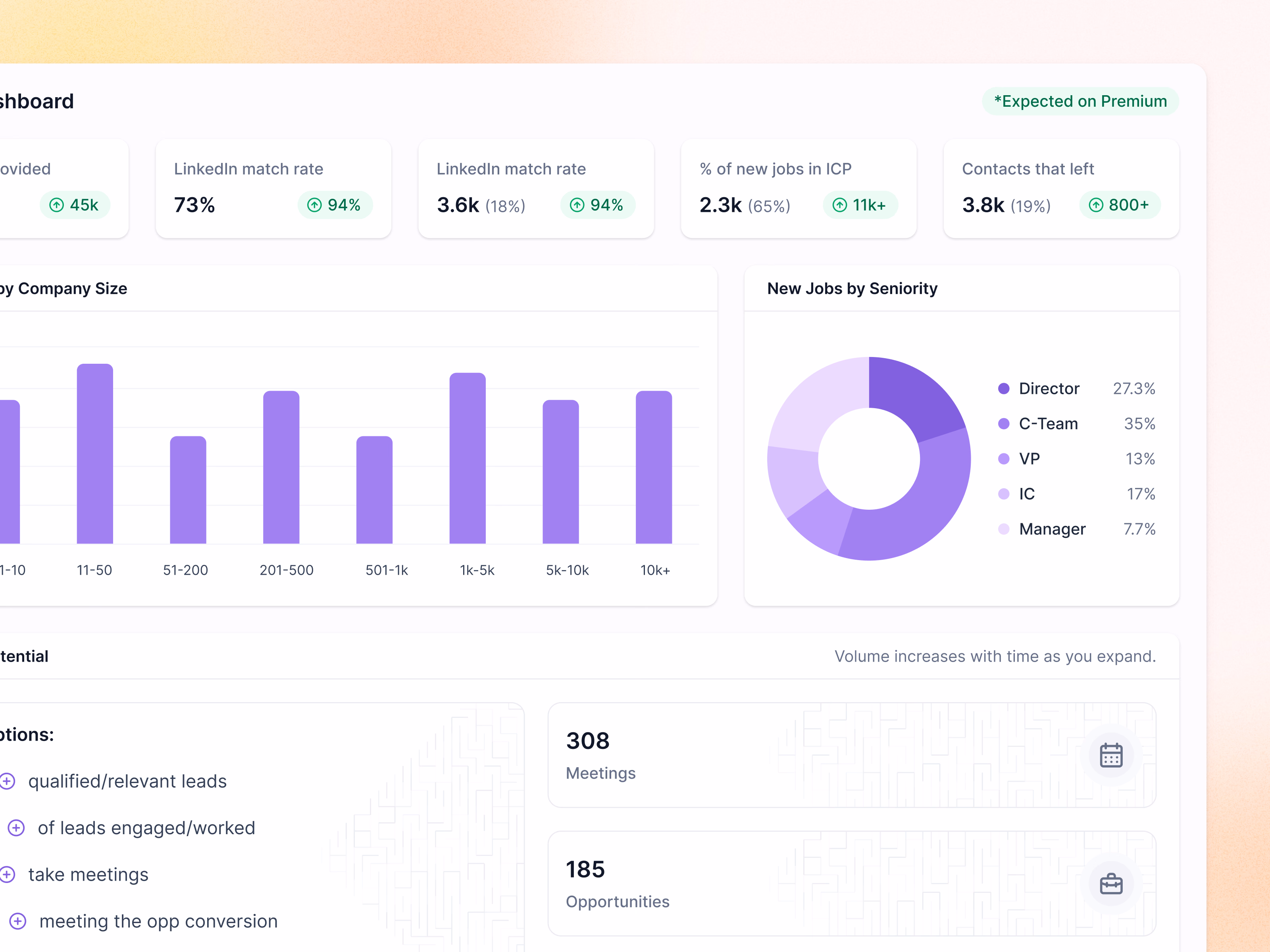Image resolution: width=1270 pixels, height=952 pixels.
Task: Click the C-Team legend color dot
Action: [1004, 424]
